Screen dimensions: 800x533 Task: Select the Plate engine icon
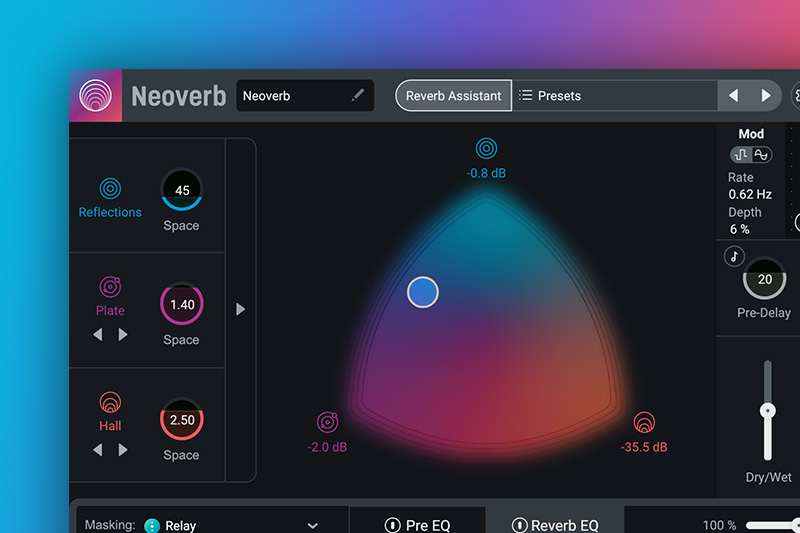pos(110,287)
